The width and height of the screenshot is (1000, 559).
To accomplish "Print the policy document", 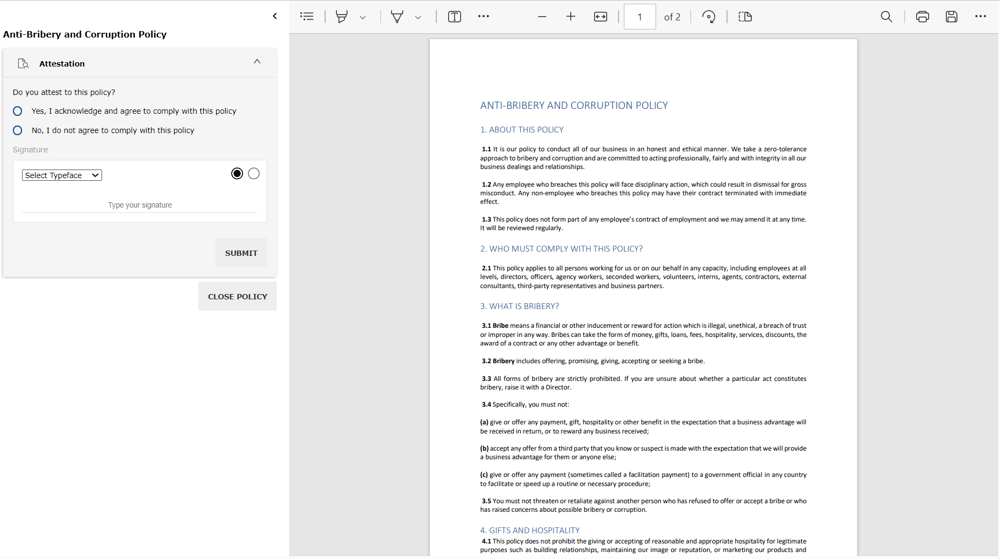I will click(x=922, y=17).
